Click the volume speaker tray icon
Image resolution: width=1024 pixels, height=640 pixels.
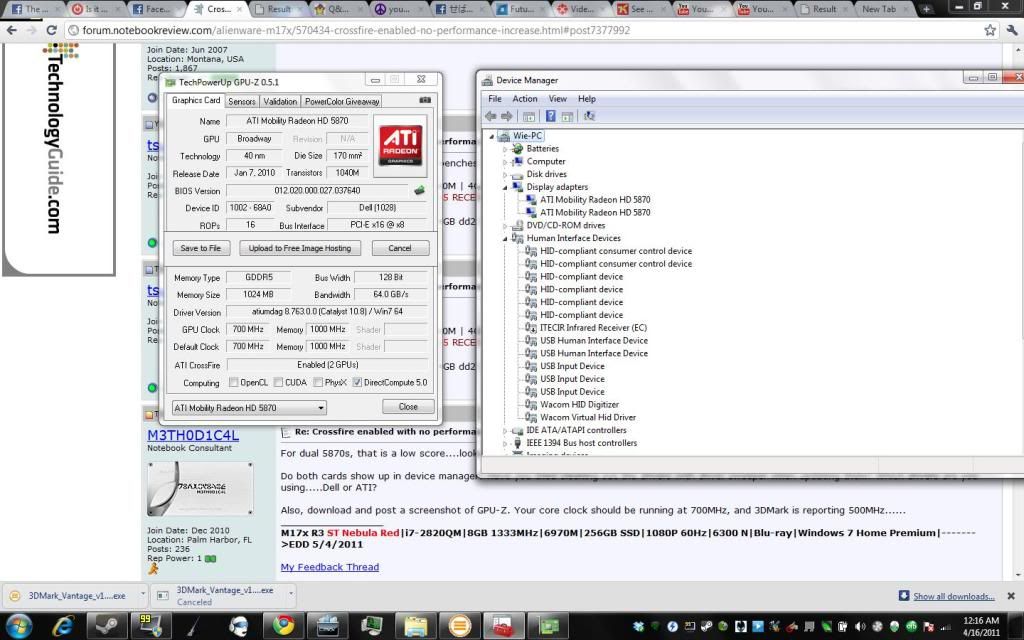coord(860,626)
